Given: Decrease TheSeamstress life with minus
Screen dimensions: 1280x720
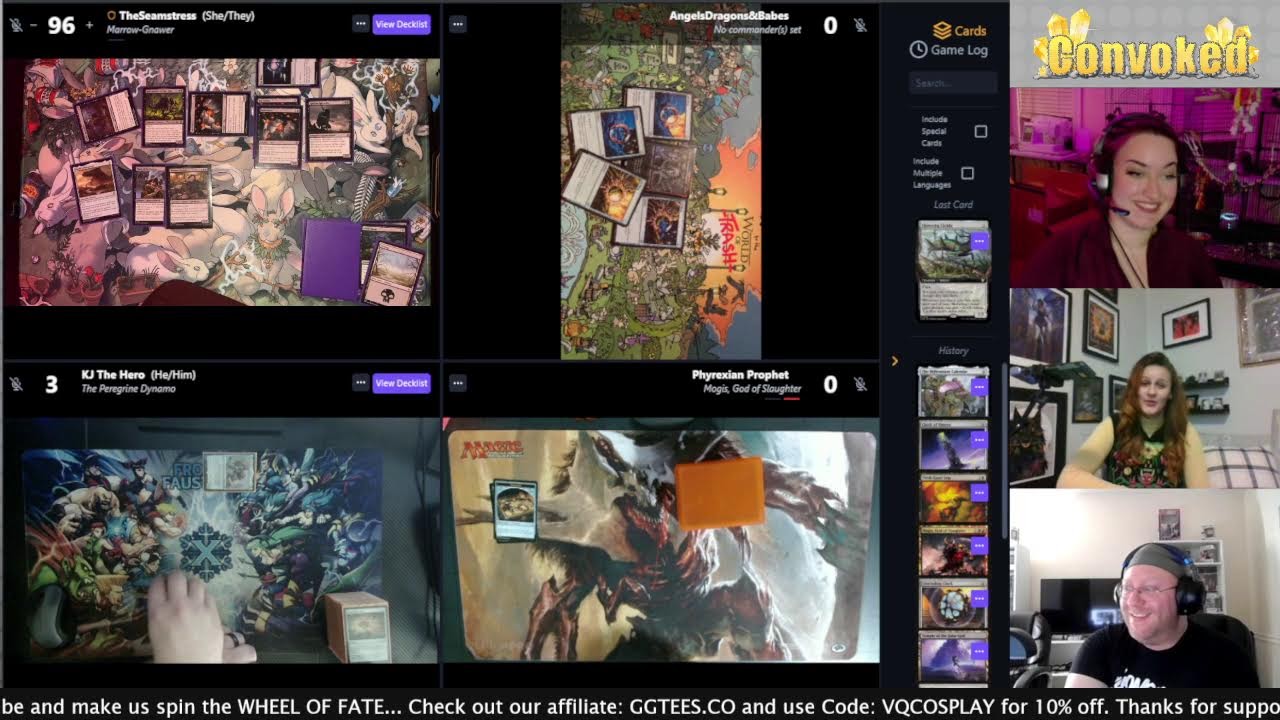Looking at the screenshot, I should click(x=34, y=25).
